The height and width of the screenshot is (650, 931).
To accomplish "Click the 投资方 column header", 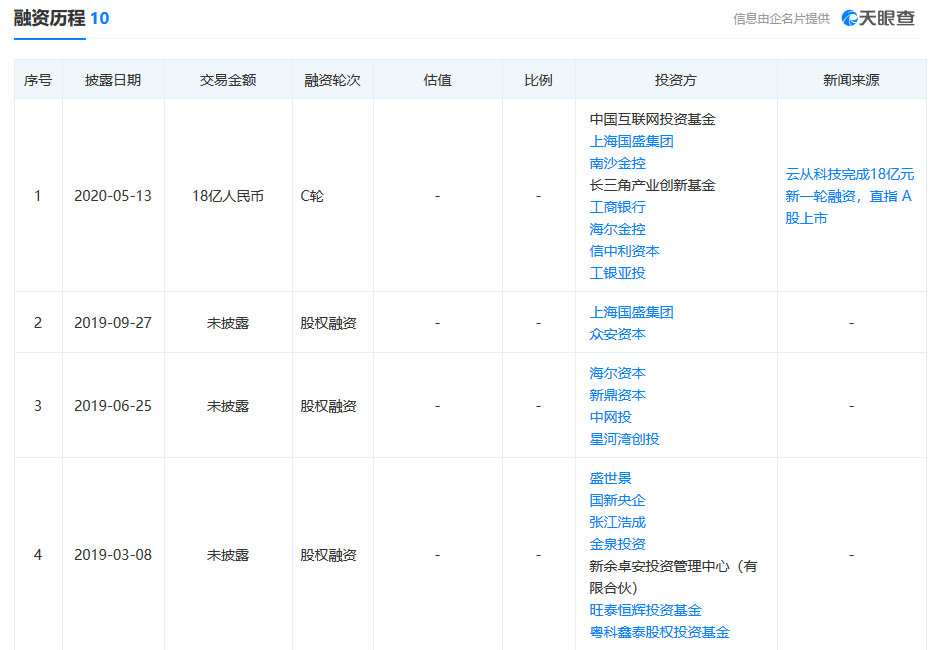I will tap(676, 80).
